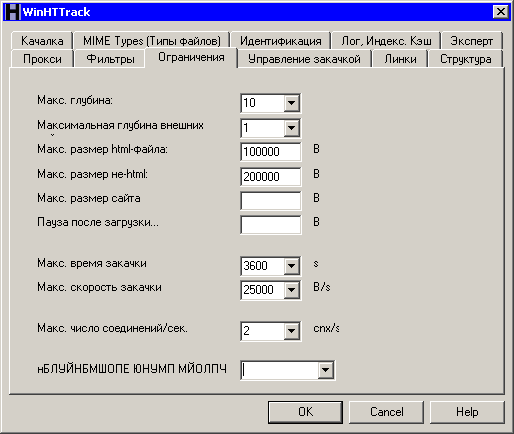Click the Cancel button
514x434 pixels.
pyautogui.click(x=387, y=412)
